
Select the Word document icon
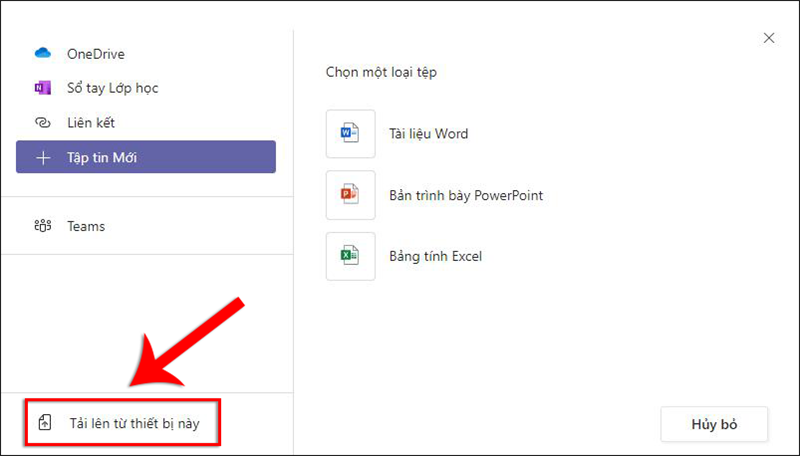point(351,134)
